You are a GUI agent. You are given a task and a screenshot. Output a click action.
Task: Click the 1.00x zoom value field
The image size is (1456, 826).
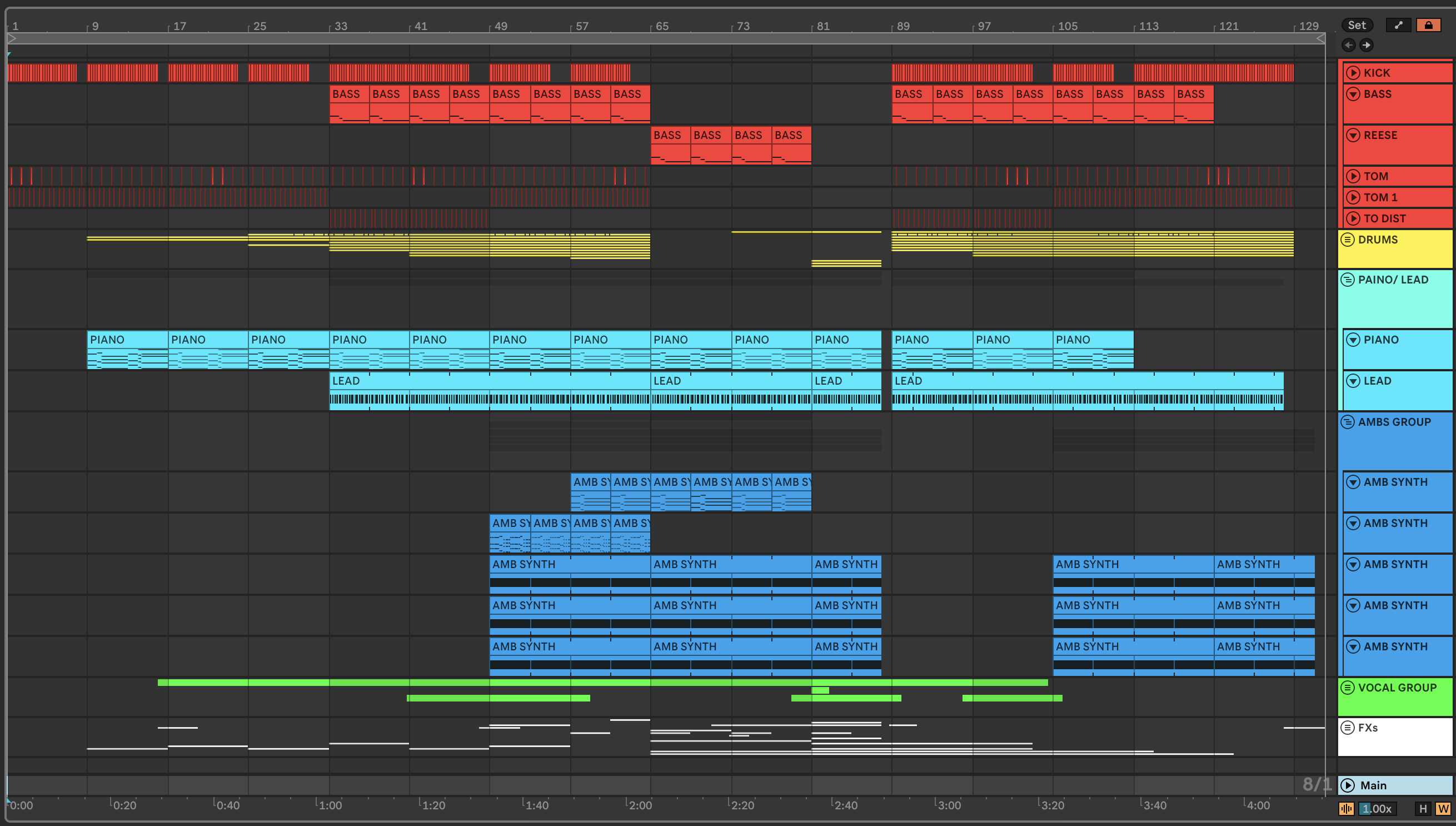click(1377, 808)
